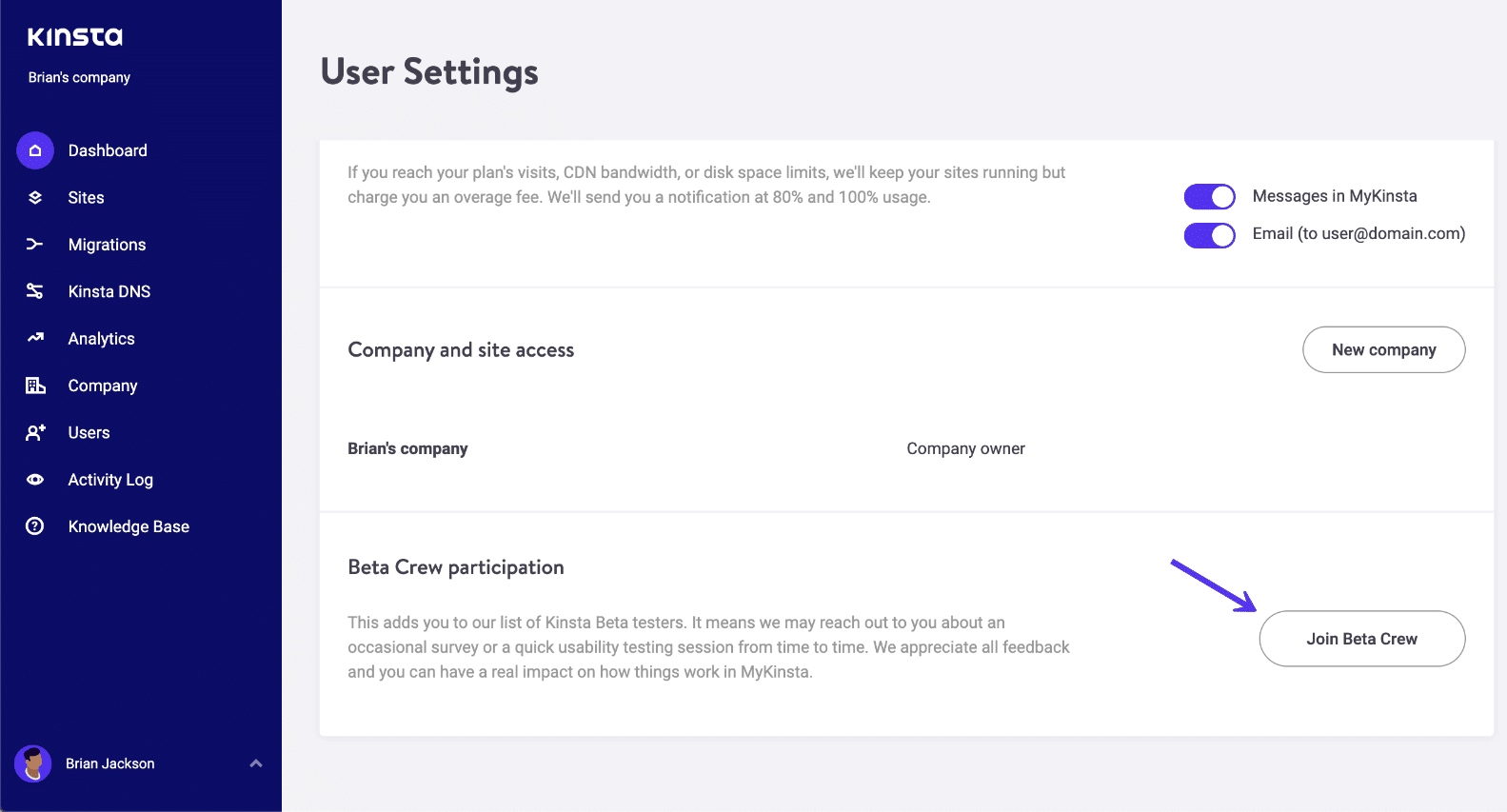Click the Analytics trend icon

coord(35,338)
